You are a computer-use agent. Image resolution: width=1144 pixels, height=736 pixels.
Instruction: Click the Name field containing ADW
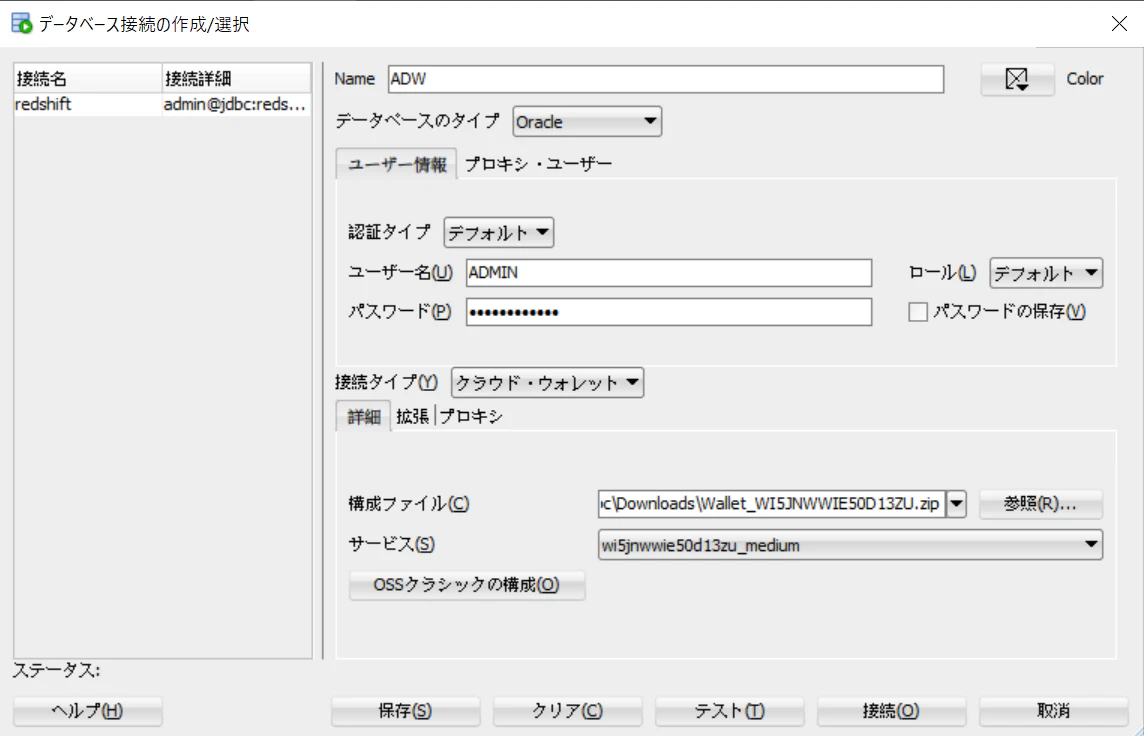pos(666,79)
